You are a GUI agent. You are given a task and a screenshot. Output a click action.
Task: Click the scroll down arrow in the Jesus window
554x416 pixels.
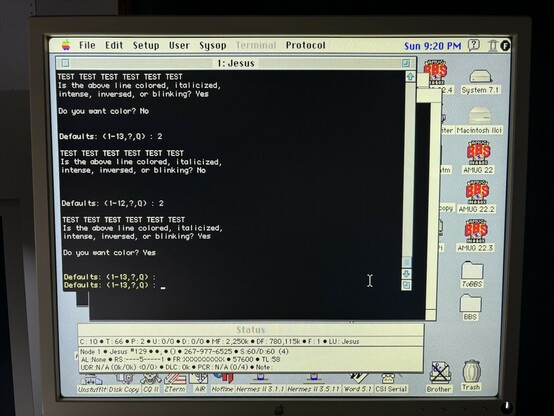coord(406,274)
